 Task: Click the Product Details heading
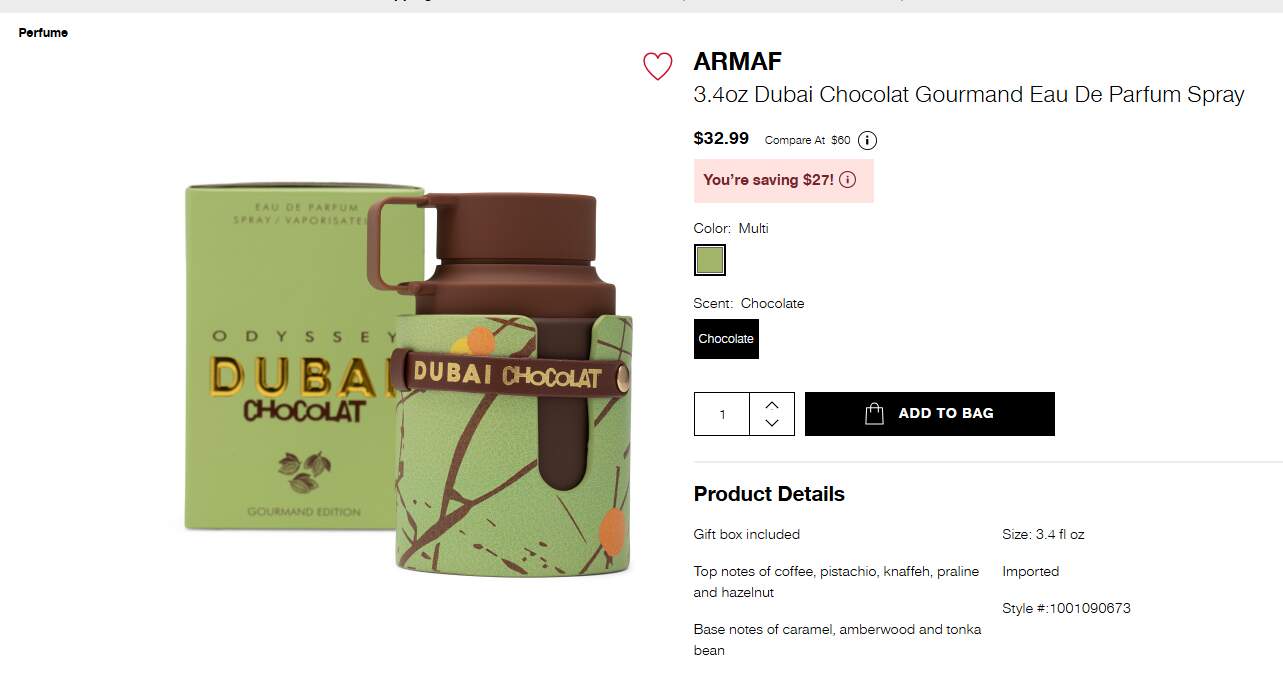tap(769, 494)
